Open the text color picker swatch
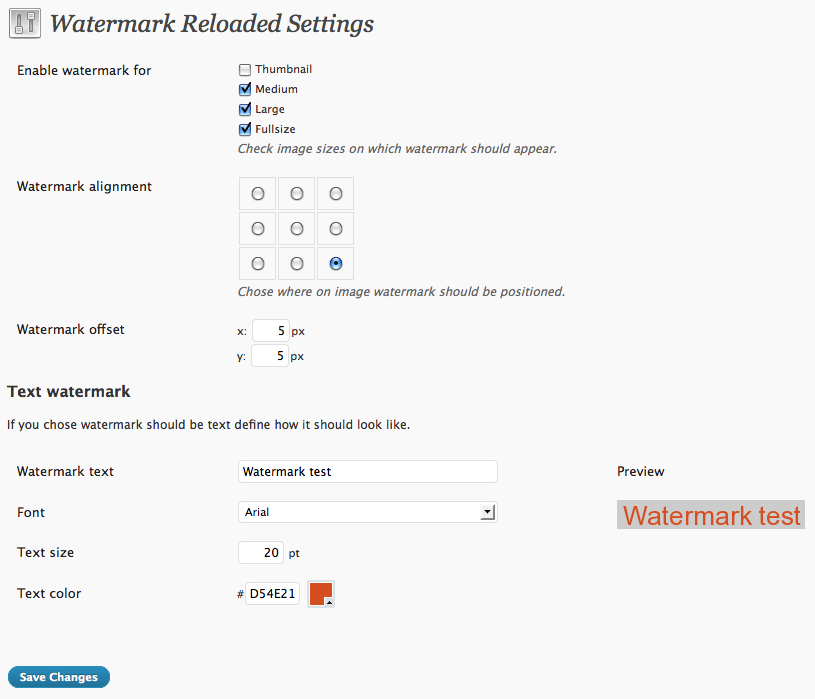815x699 pixels. 319,593
